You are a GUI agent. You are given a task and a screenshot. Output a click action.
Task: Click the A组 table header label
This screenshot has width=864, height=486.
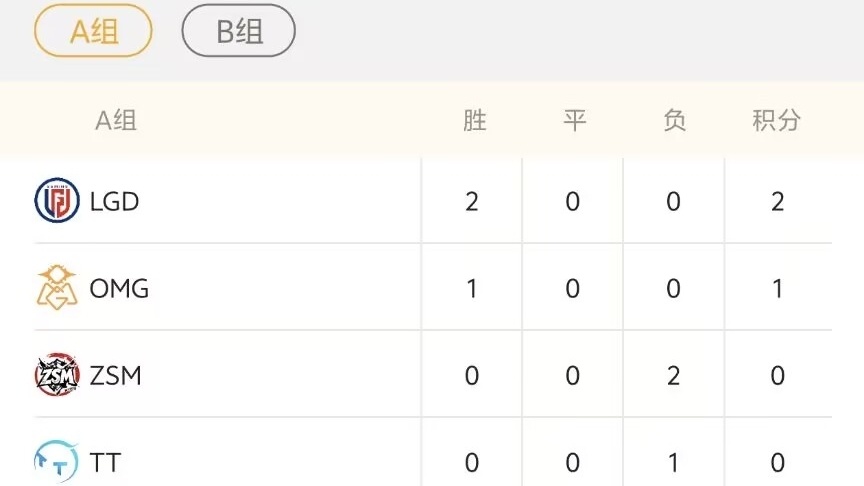(116, 121)
